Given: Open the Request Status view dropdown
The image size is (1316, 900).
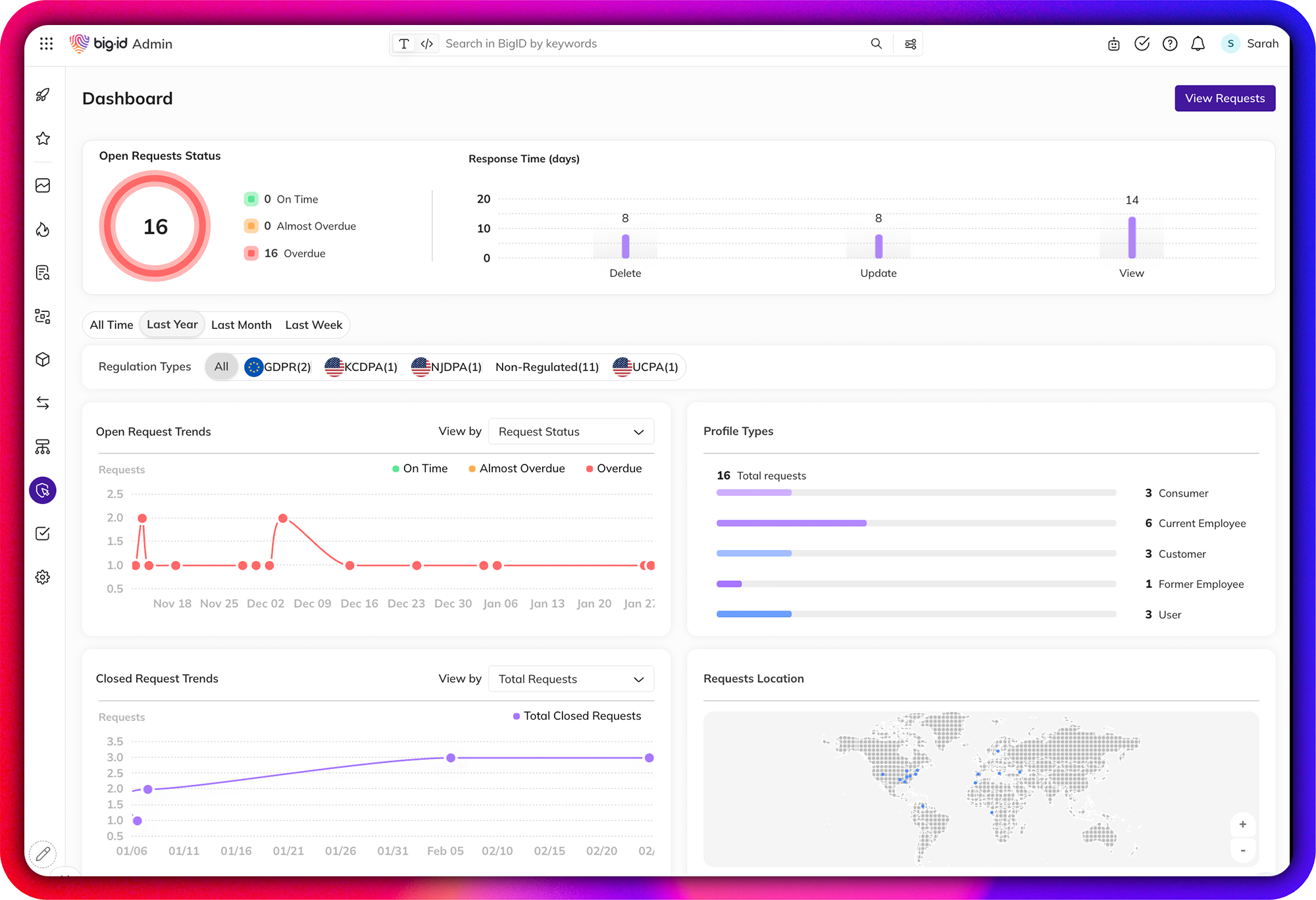Looking at the screenshot, I should tap(570, 431).
